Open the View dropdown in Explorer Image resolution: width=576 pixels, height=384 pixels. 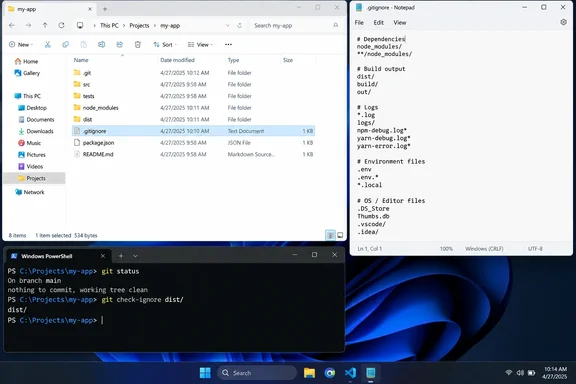tap(200, 44)
